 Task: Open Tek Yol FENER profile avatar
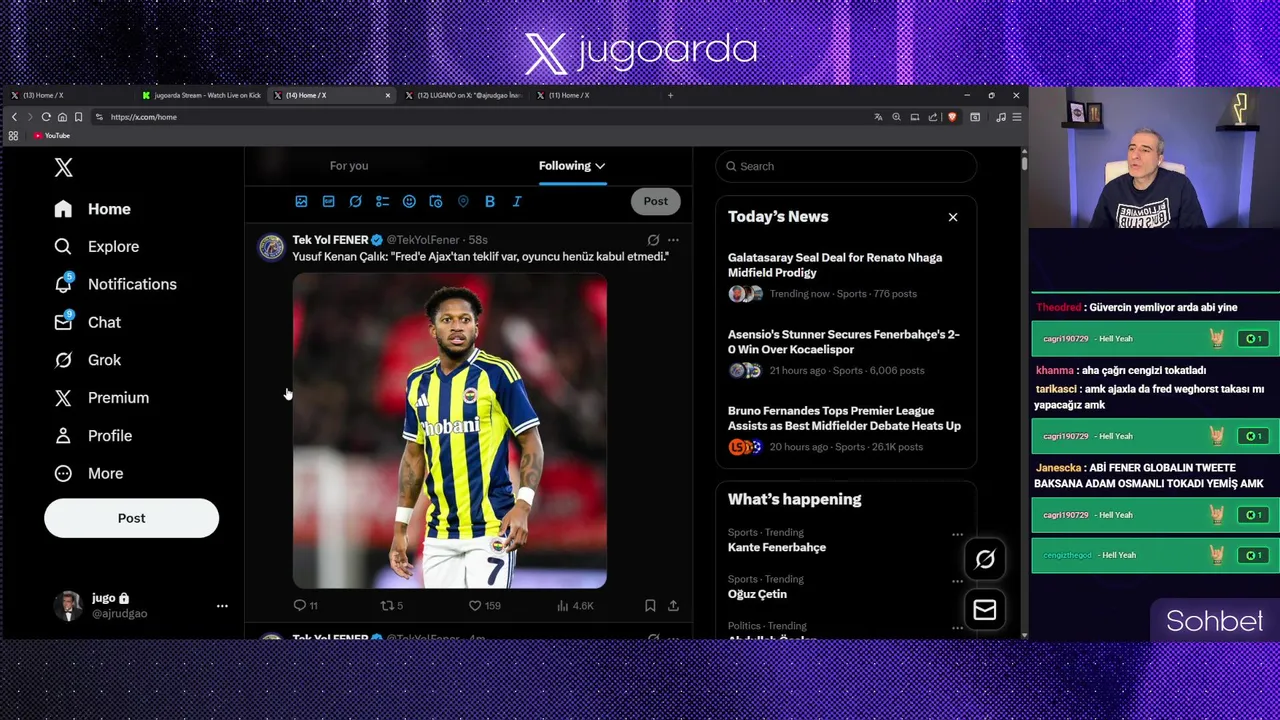(271, 247)
